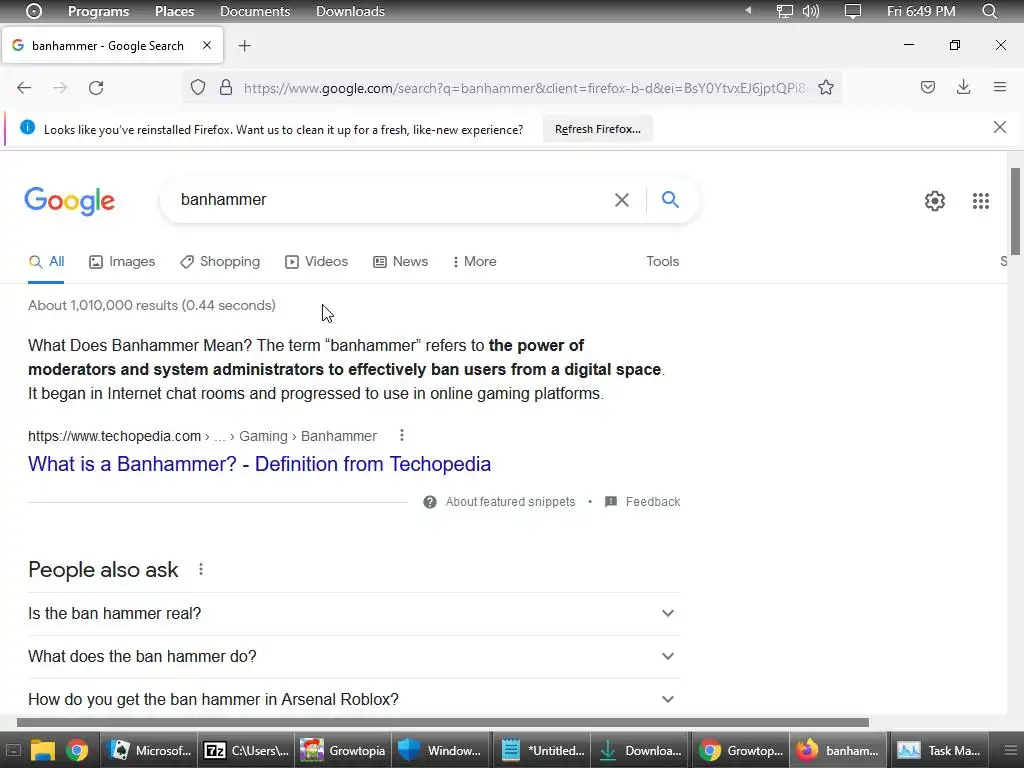Click the show desktop button at taskbar left
This screenshot has height=768, width=1024.
pyautogui.click(x=12, y=750)
